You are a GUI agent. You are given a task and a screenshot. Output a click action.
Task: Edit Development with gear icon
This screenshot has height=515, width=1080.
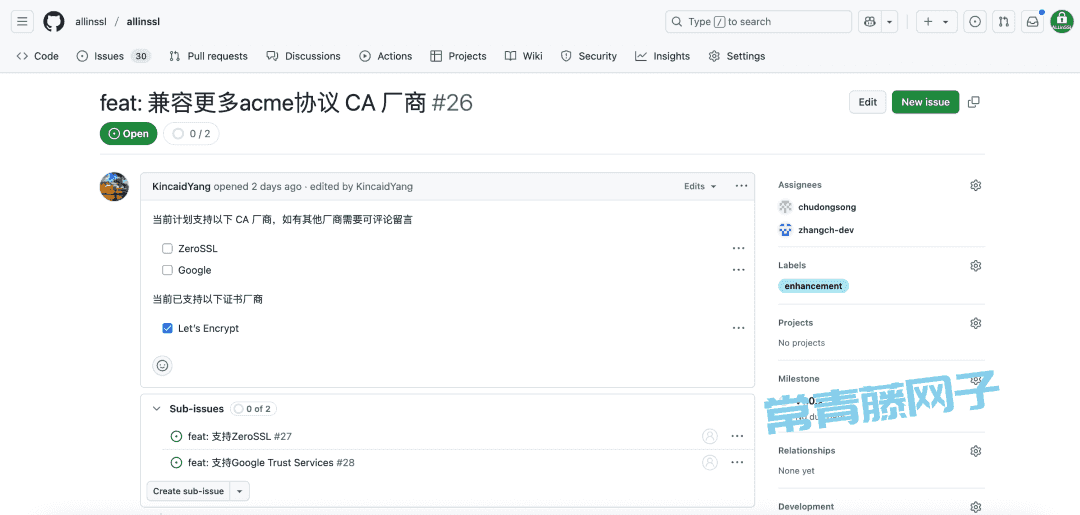pos(975,507)
